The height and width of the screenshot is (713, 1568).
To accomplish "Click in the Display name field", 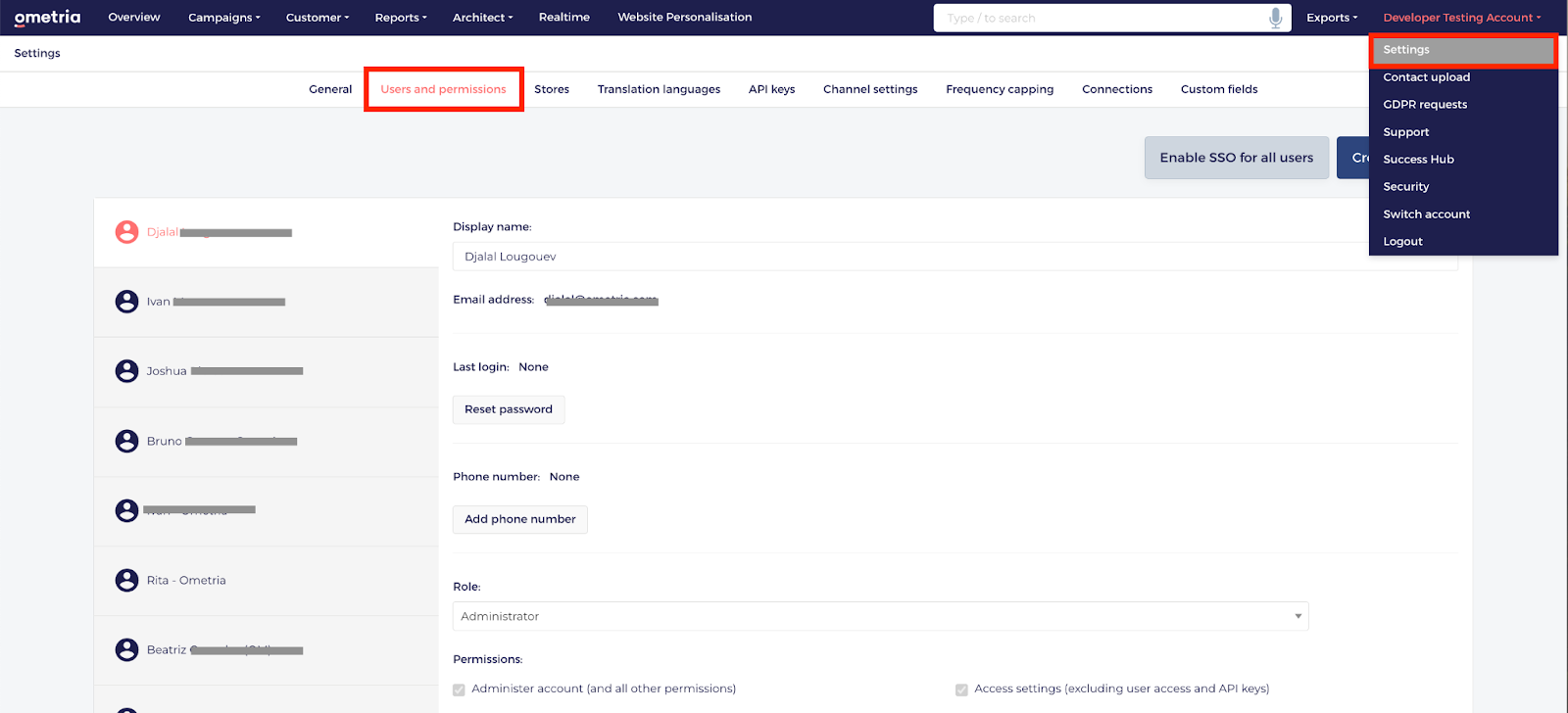I will (x=955, y=257).
